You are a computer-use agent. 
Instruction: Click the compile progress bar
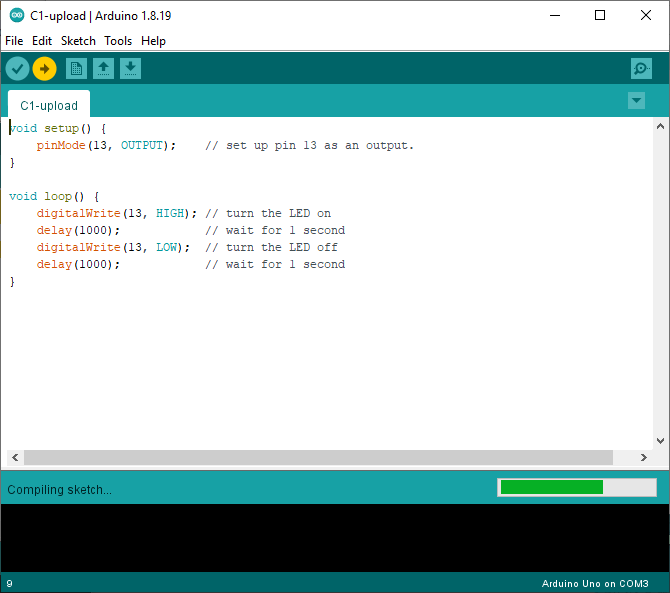coord(577,487)
